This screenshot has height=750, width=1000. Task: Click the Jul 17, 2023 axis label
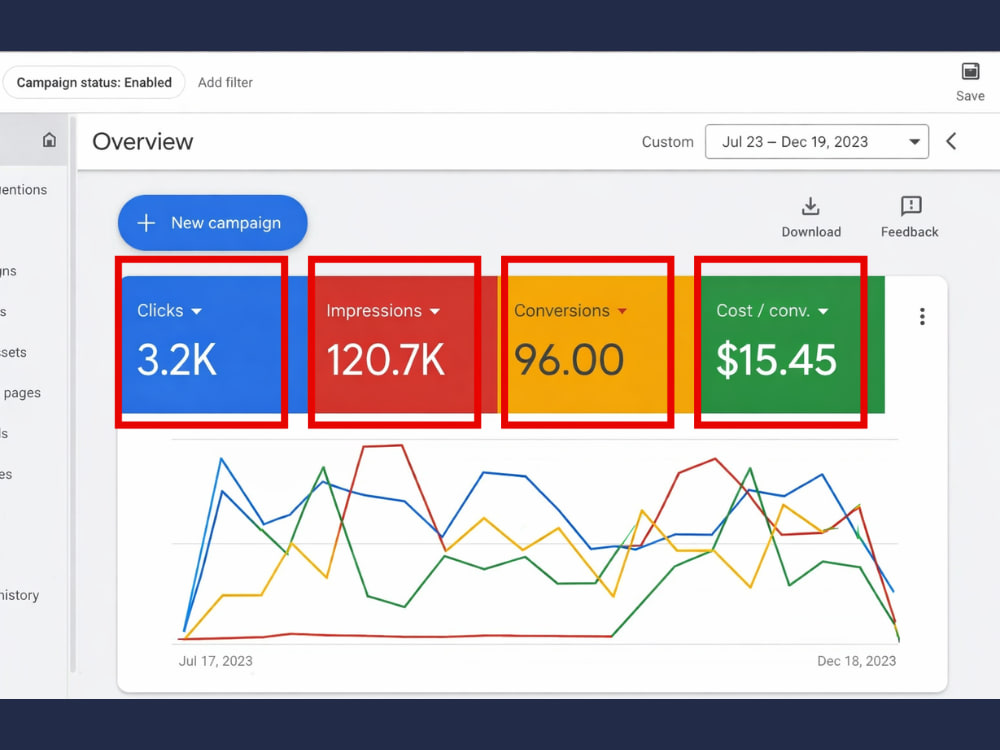pos(216,661)
